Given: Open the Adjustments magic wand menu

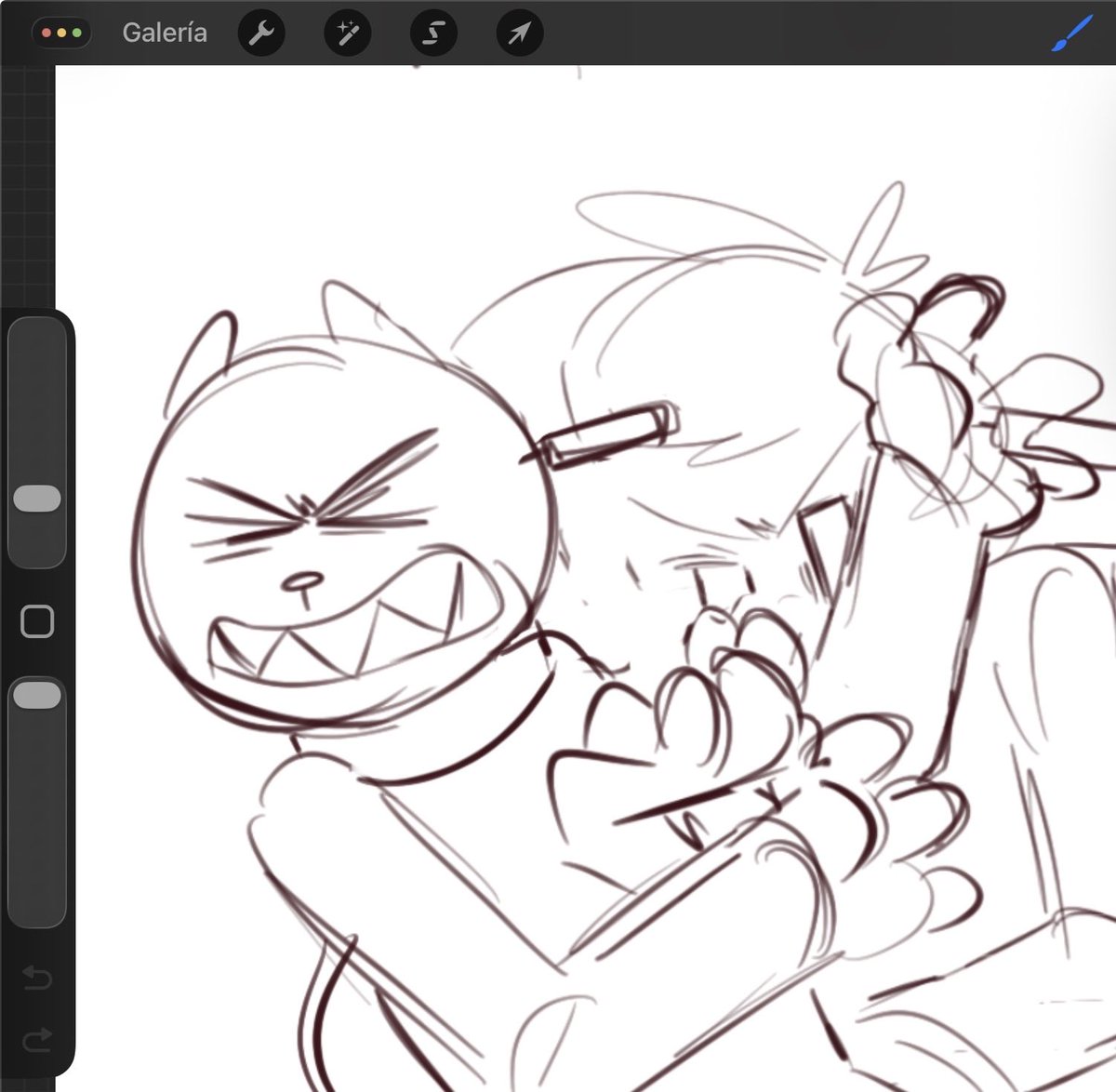Looking at the screenshot, I should [x=348, y=33].
